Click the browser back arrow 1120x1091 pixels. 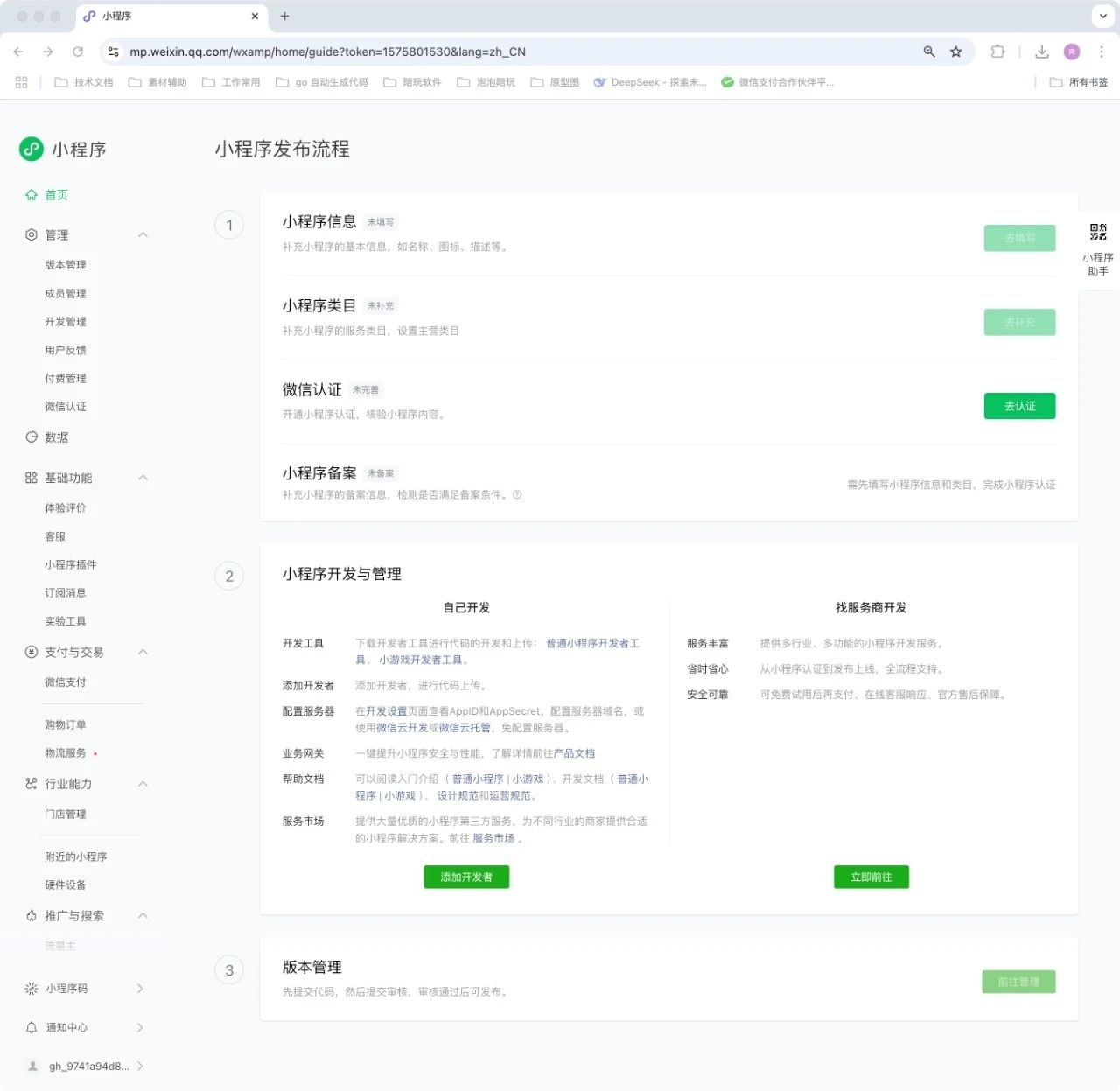(x=18, y=52)
